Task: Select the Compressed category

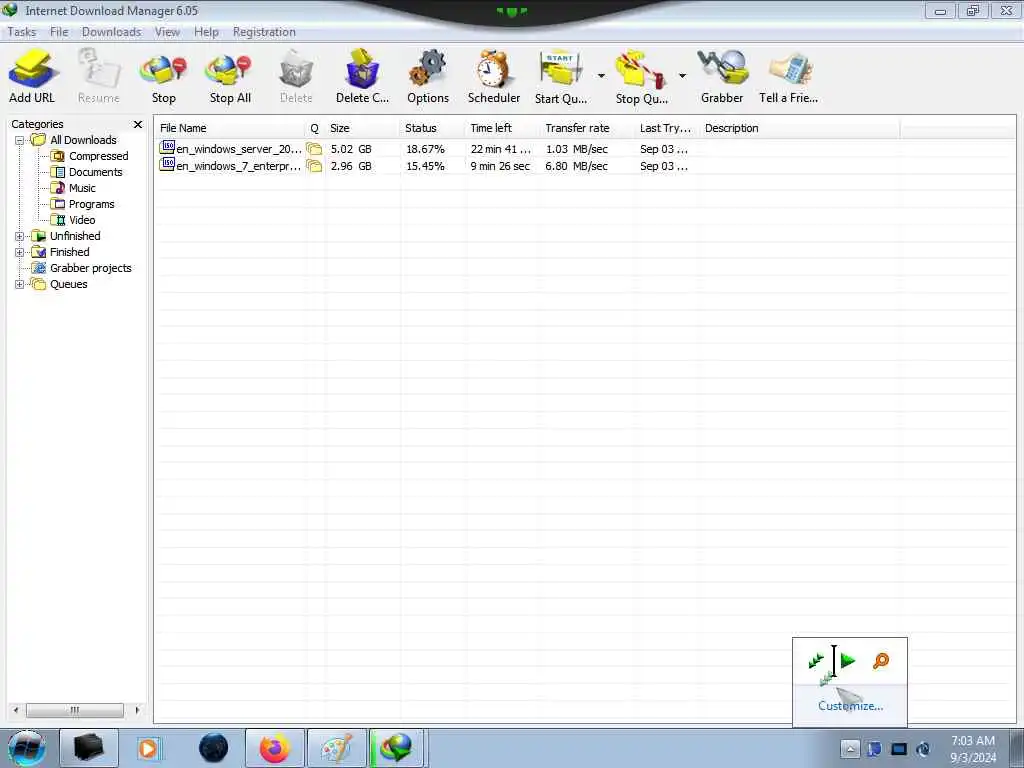Action: point(99,156)
